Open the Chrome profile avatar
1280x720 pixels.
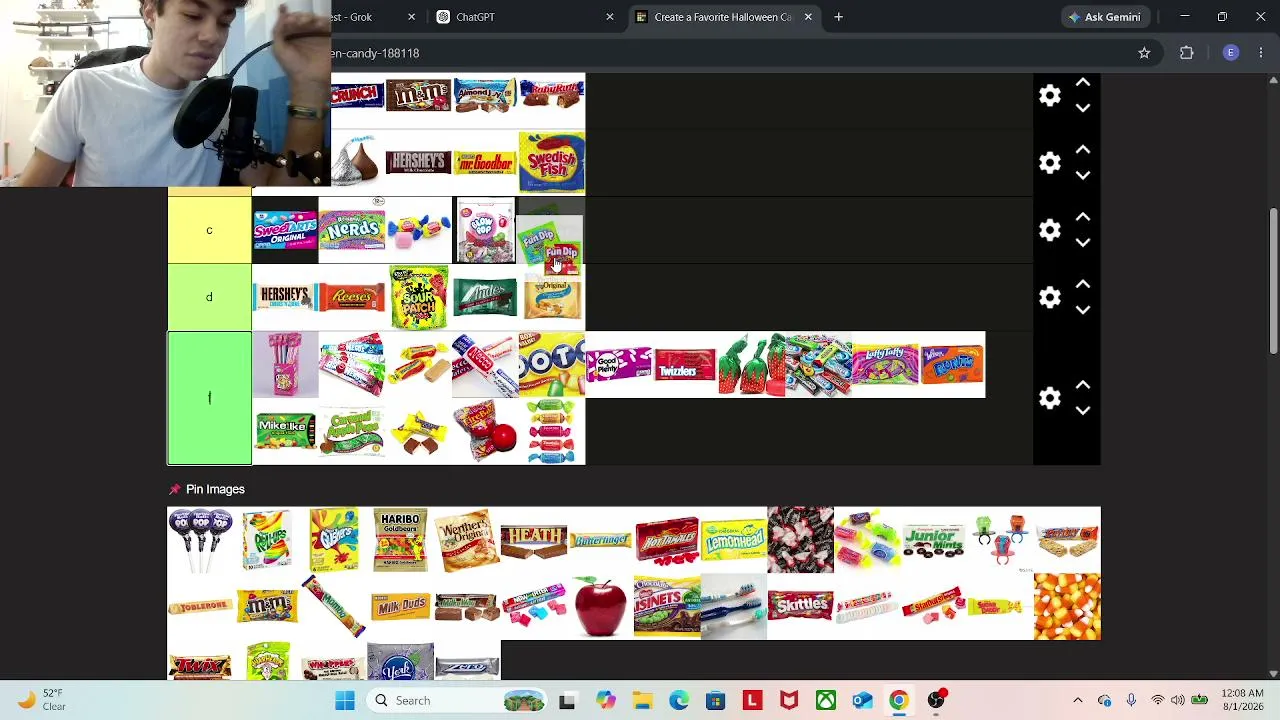[1231, 53]
